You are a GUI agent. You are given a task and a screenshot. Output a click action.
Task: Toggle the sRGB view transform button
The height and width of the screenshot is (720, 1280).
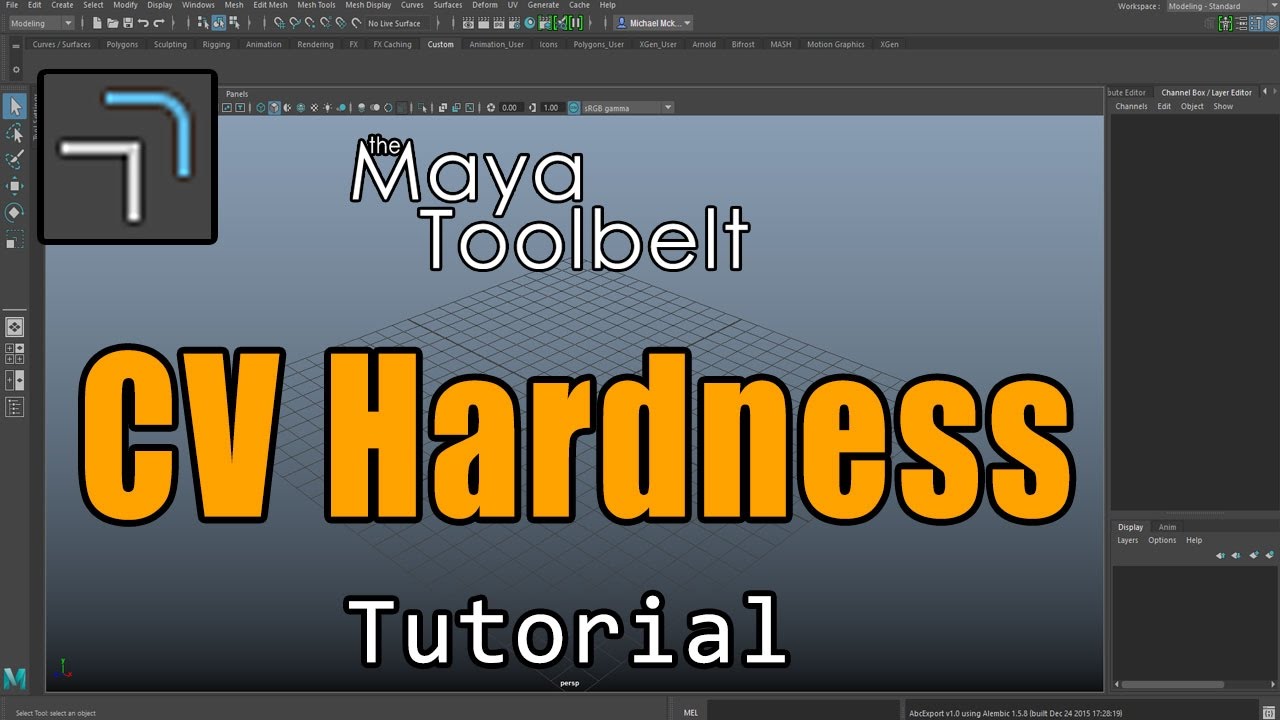tap(573, 107)
